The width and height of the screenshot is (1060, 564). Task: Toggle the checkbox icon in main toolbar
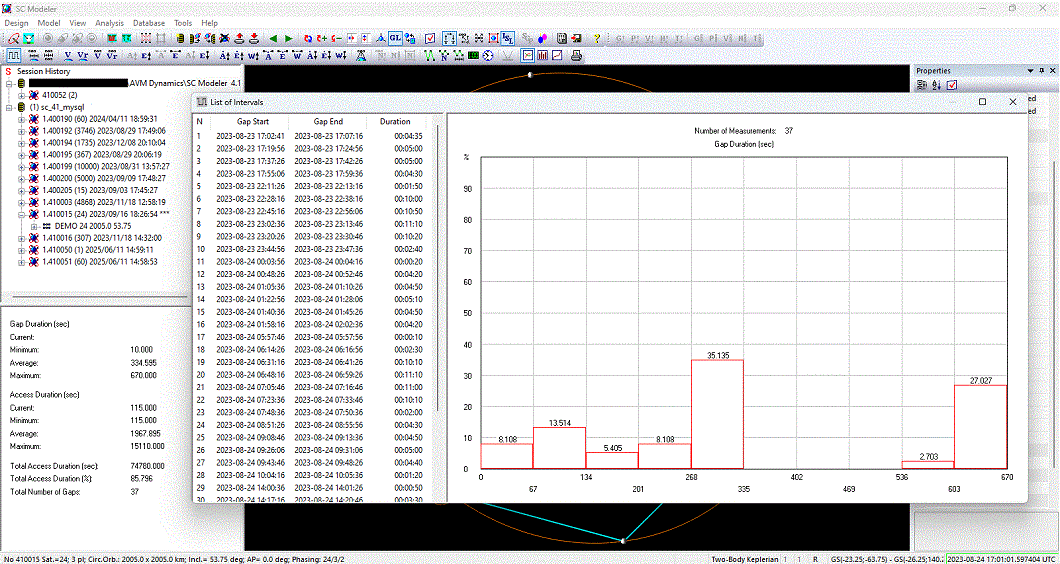tap(429, 38)
